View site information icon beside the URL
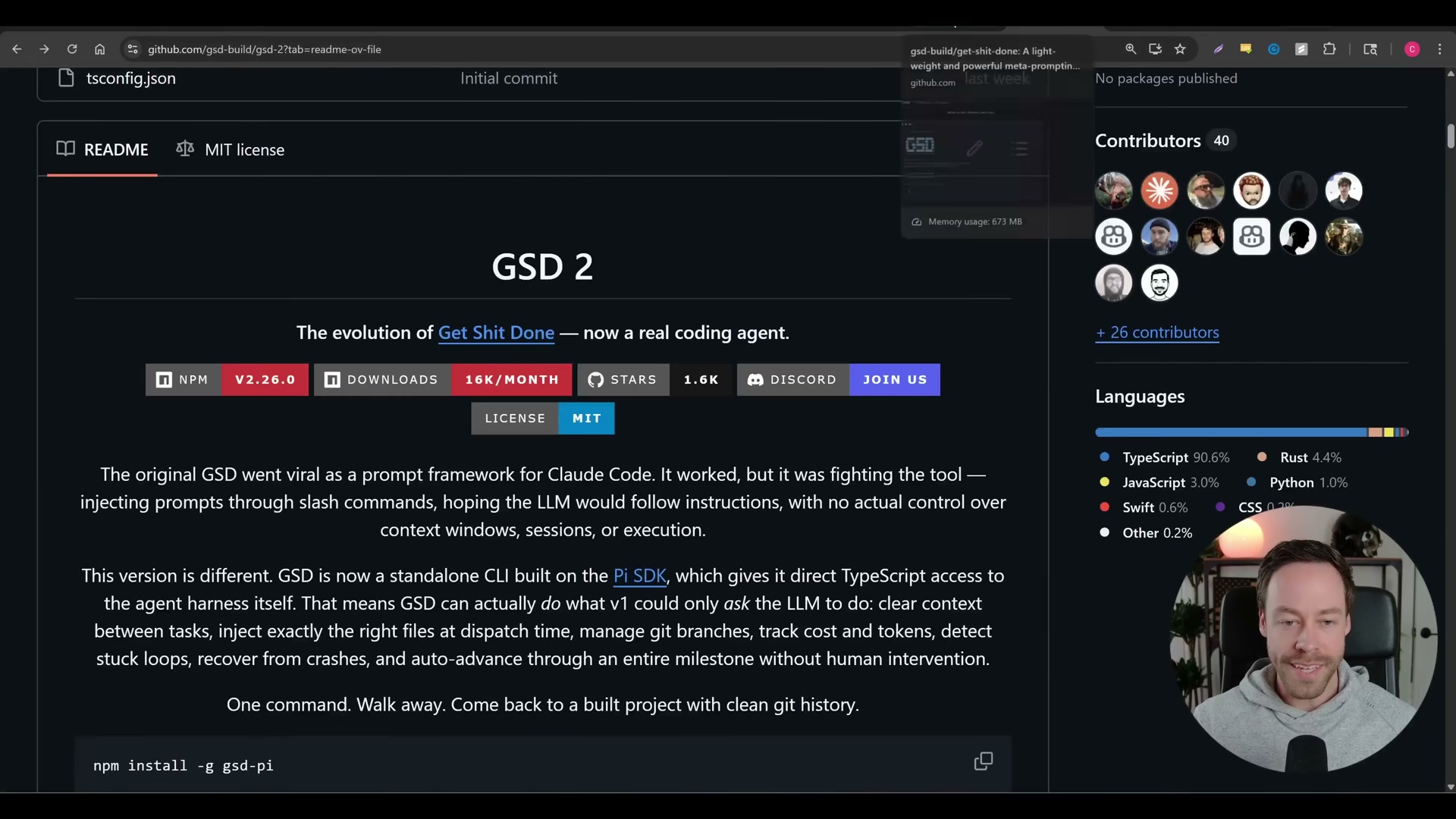Image resolution: width=1456 pixels, height=819 pixels. click(x=133, y=49)
